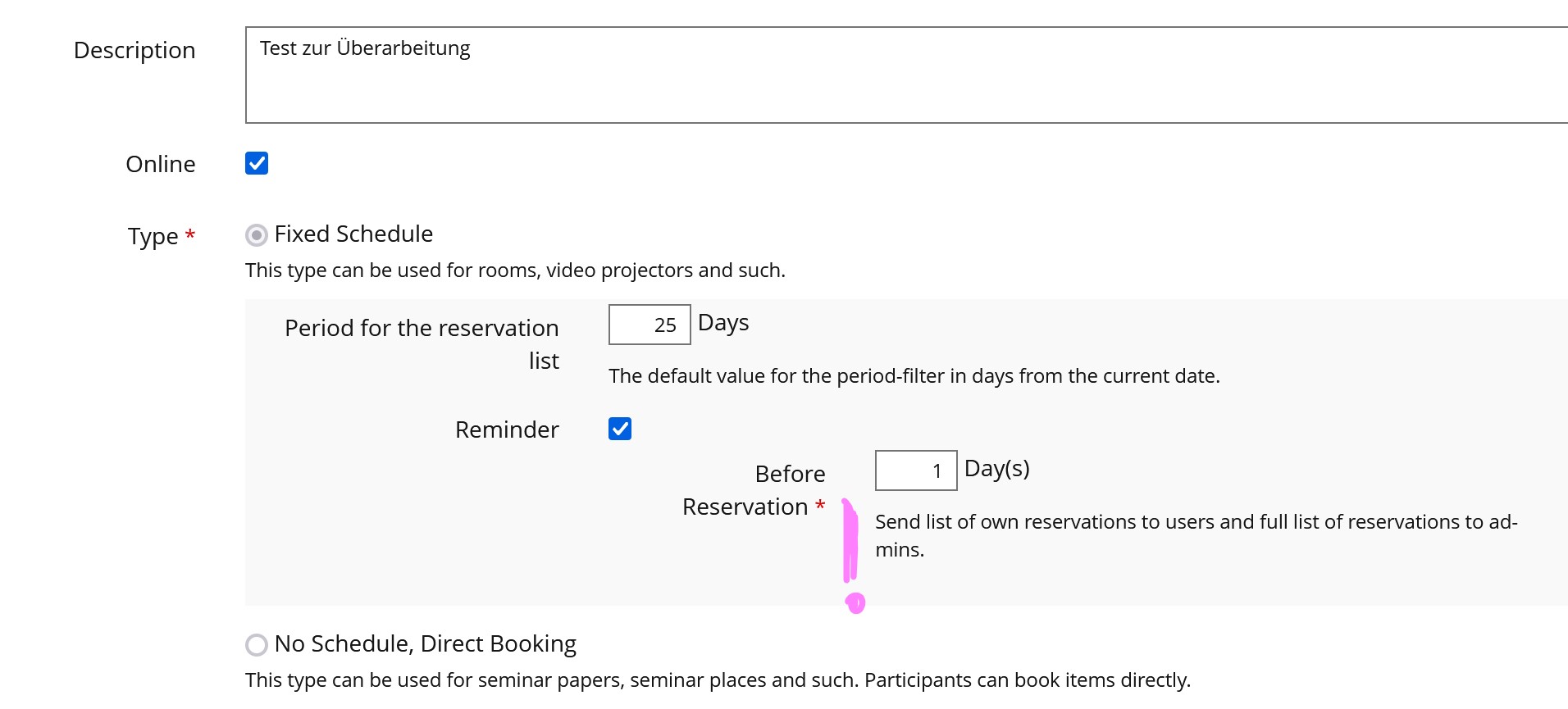Click the "Period for the reservation list" label
1568x709 pixels.
coord(422,329)
